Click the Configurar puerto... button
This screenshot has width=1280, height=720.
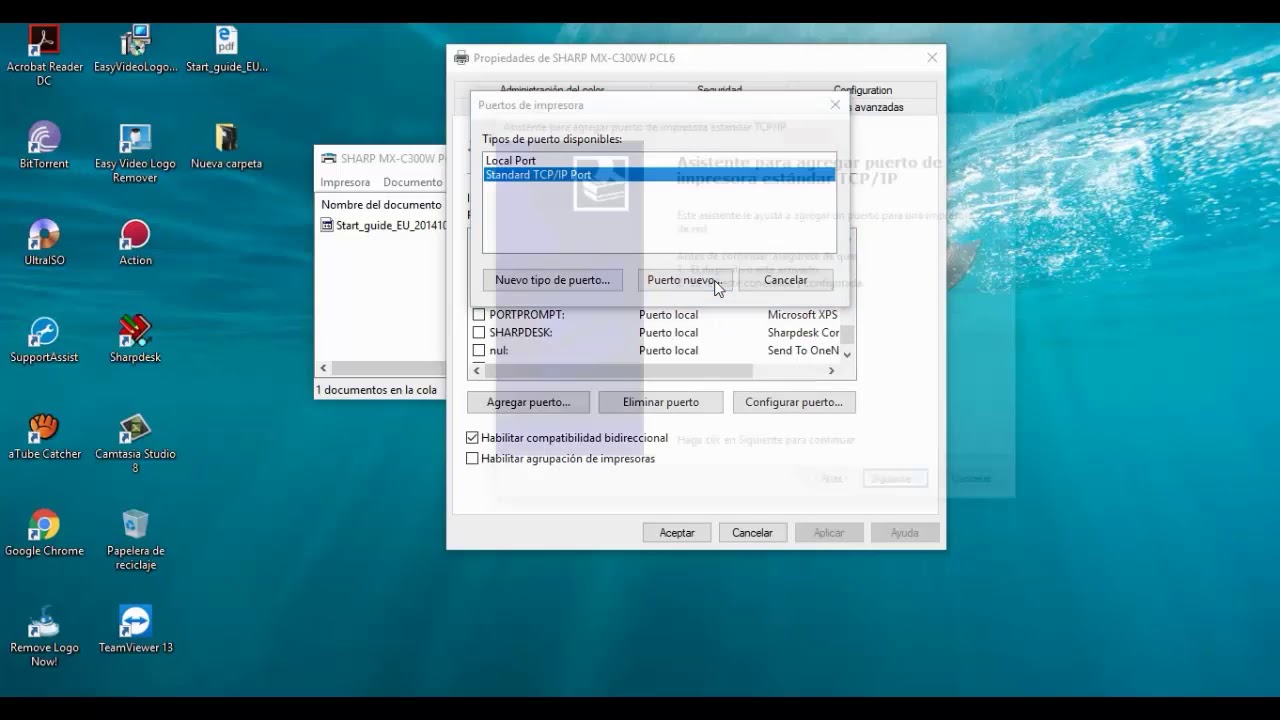(x=794, y=402)
